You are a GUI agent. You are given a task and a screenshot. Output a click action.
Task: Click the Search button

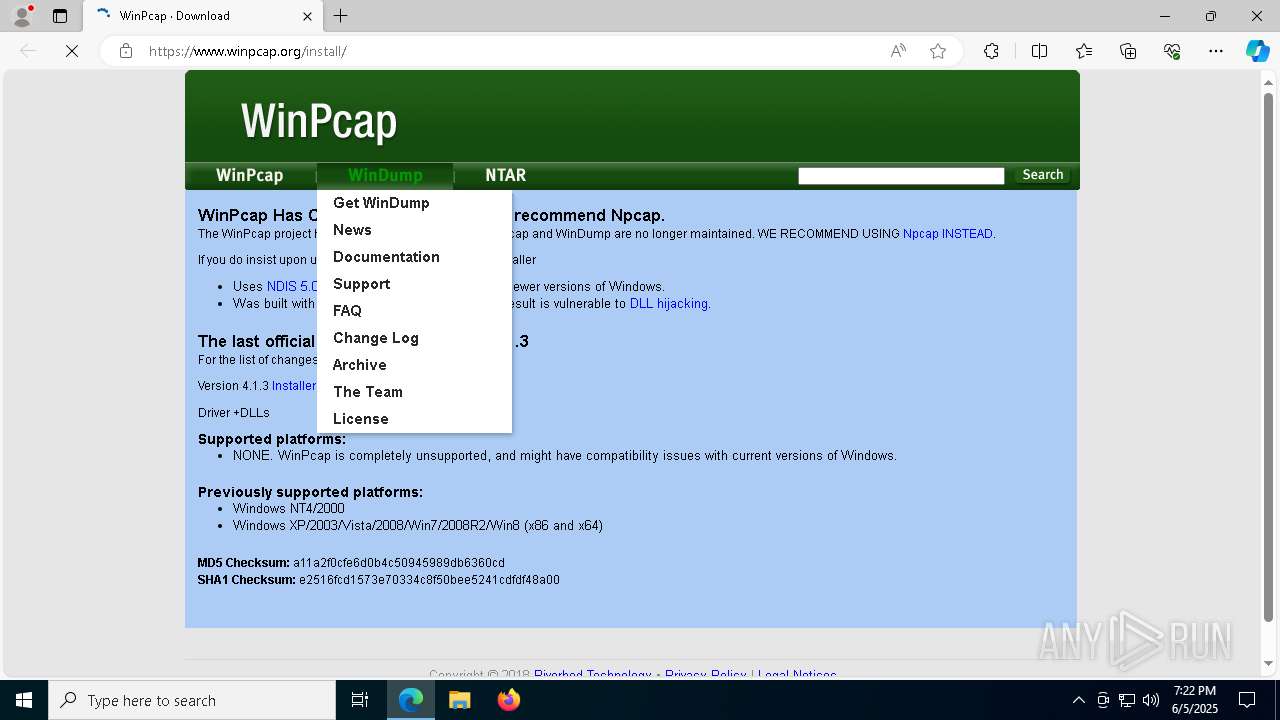(x=1042, y=175)
